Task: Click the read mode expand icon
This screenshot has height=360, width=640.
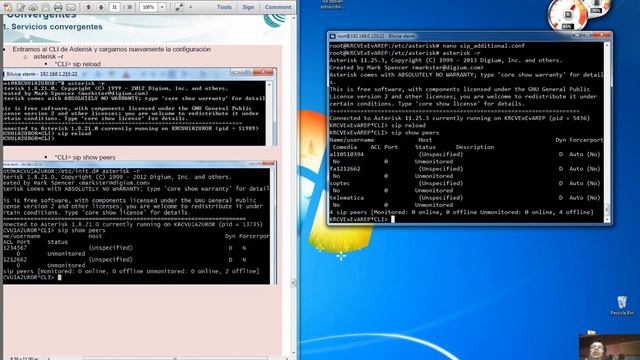Action: pyautogui.click(x=179, y=7)
